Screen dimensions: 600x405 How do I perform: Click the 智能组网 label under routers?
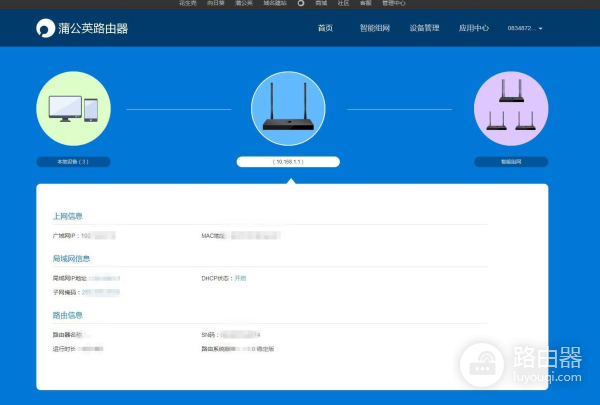[510, 161]
